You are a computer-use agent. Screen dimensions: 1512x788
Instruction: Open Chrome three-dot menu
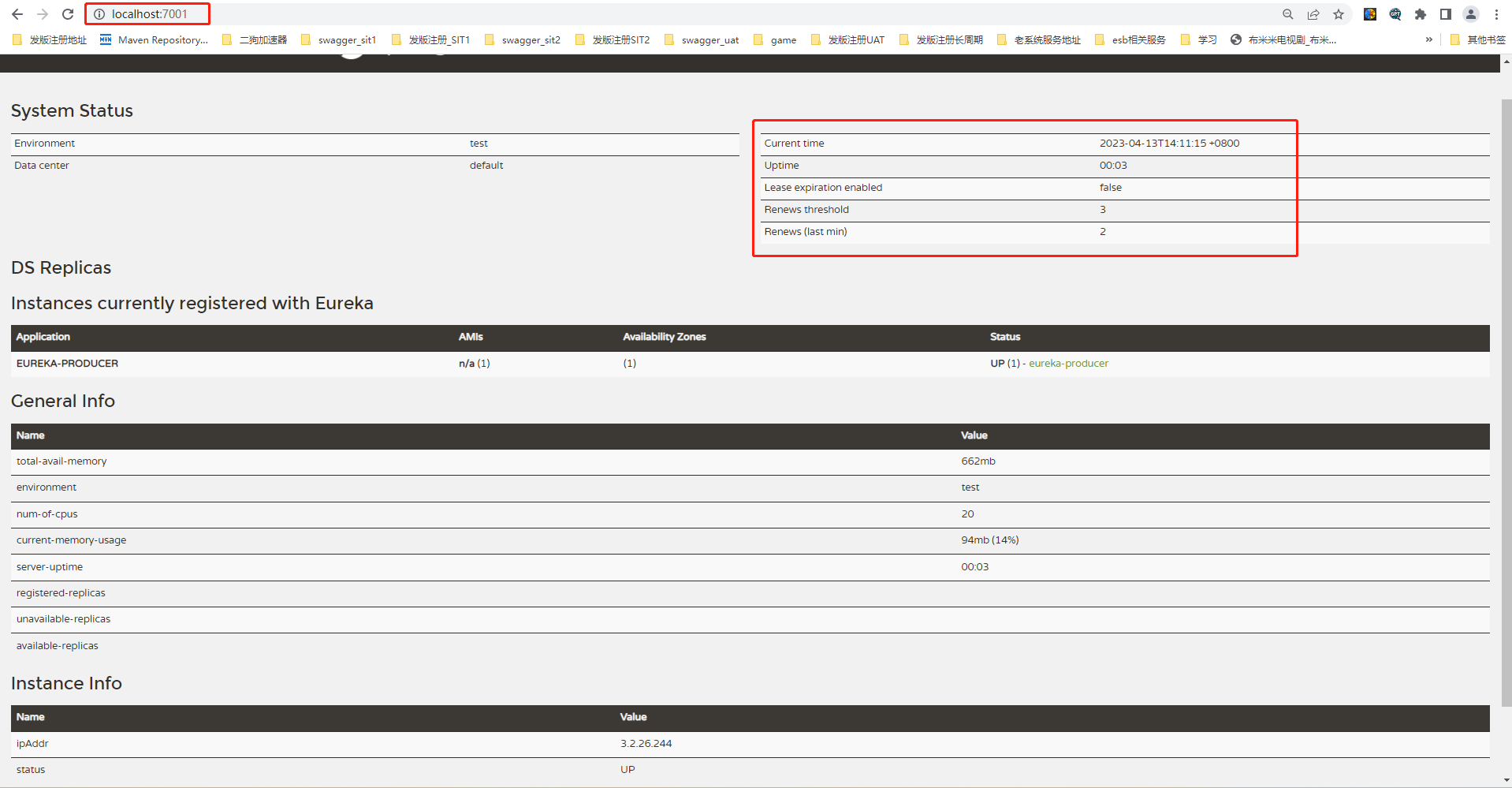(x=1496, y=14)
